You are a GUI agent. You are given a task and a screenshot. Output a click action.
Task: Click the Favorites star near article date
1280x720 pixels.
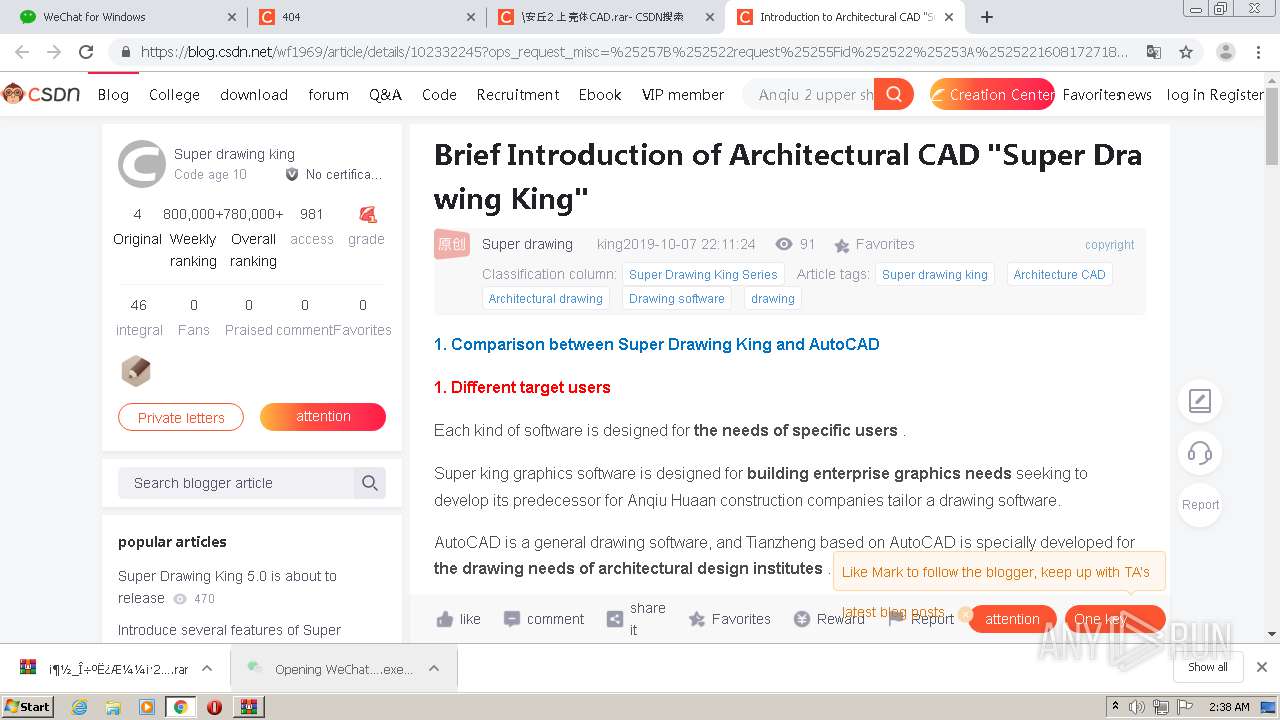pos(842,245)
